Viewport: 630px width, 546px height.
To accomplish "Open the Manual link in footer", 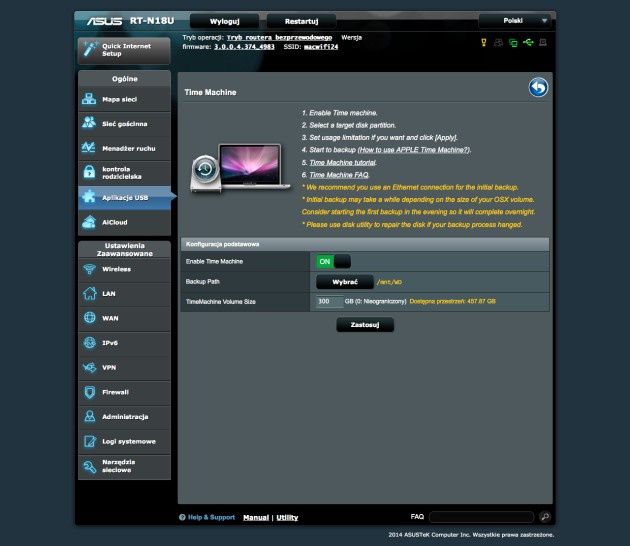I will pyautogui.click(x=256, y=517).
